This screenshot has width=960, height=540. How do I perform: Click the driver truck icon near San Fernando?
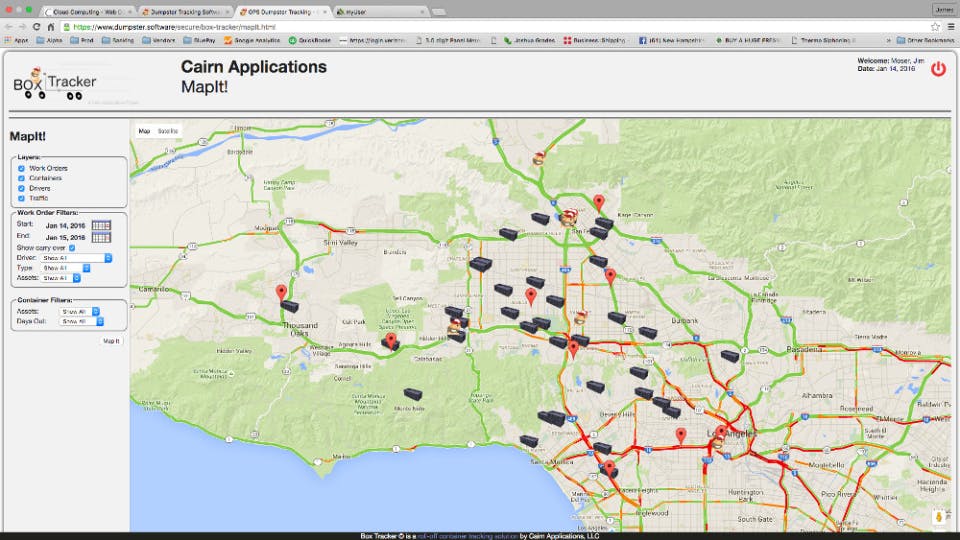tap(569, 217)
